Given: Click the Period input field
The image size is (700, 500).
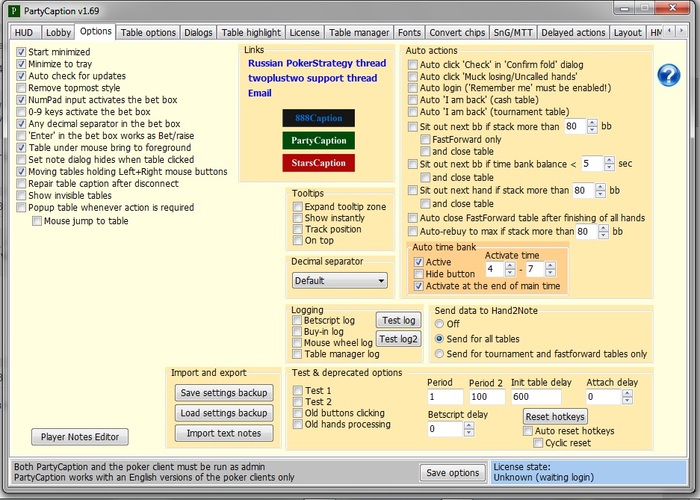Looking at the screenshot, I should click(445, 396).
